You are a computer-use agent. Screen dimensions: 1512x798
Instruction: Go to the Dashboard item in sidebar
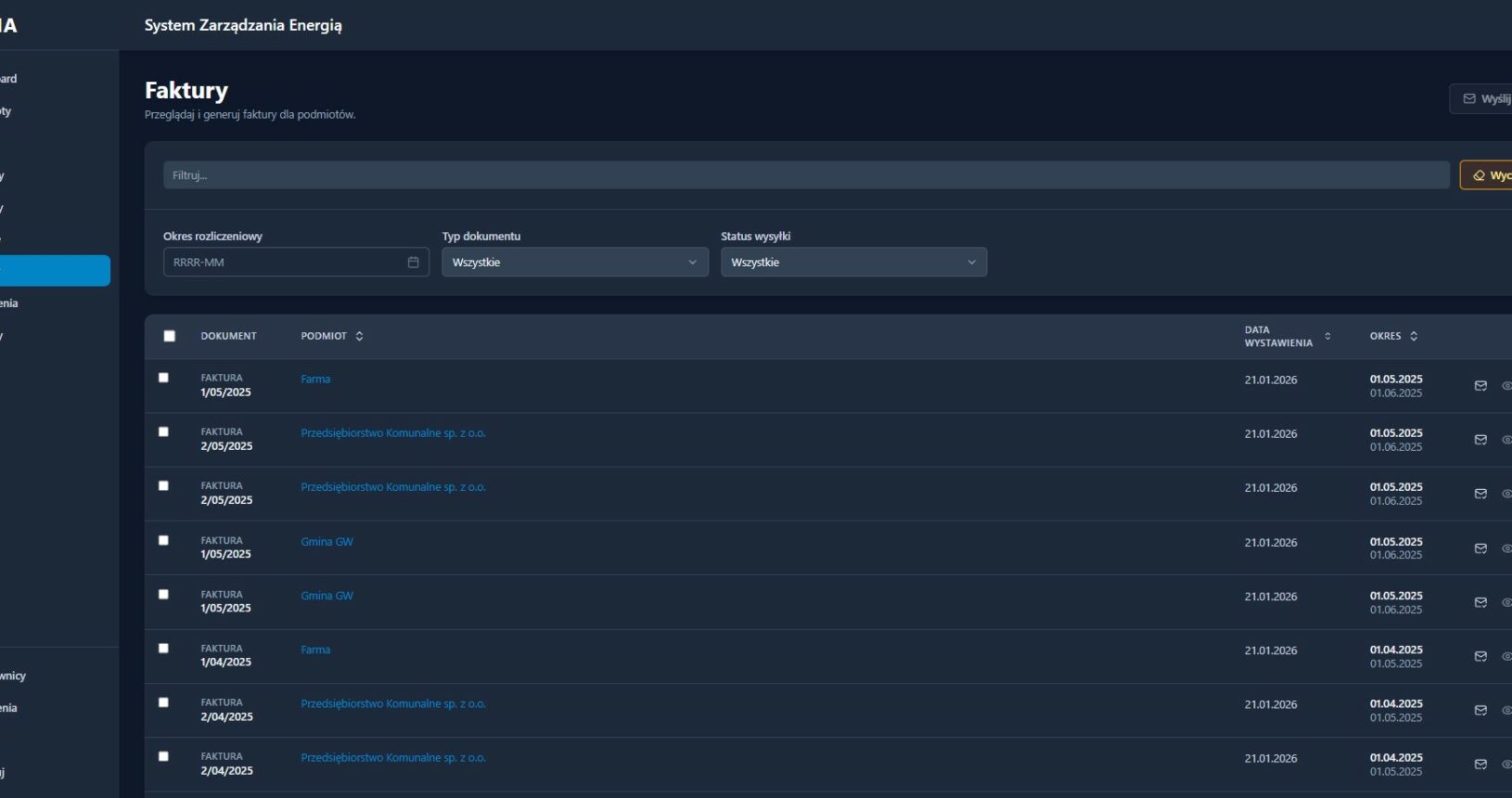click(8, 79)
